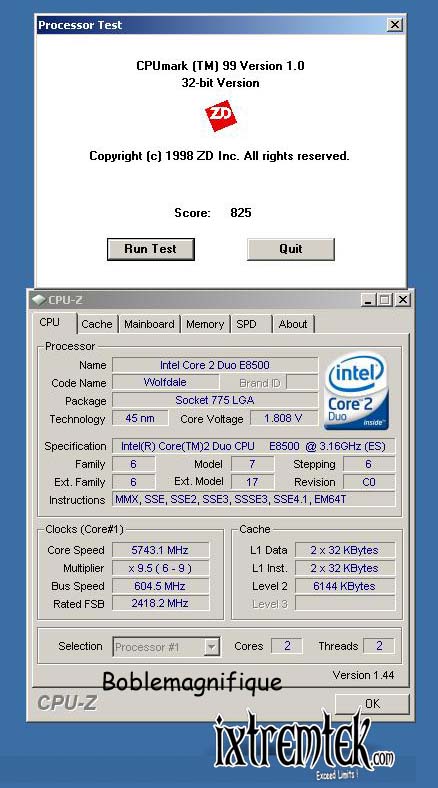The height and width of the screenshot is (788, 438).
Task: Click the Technology value 45 nm
Action: pyautogui.click(x=140, y=418)
